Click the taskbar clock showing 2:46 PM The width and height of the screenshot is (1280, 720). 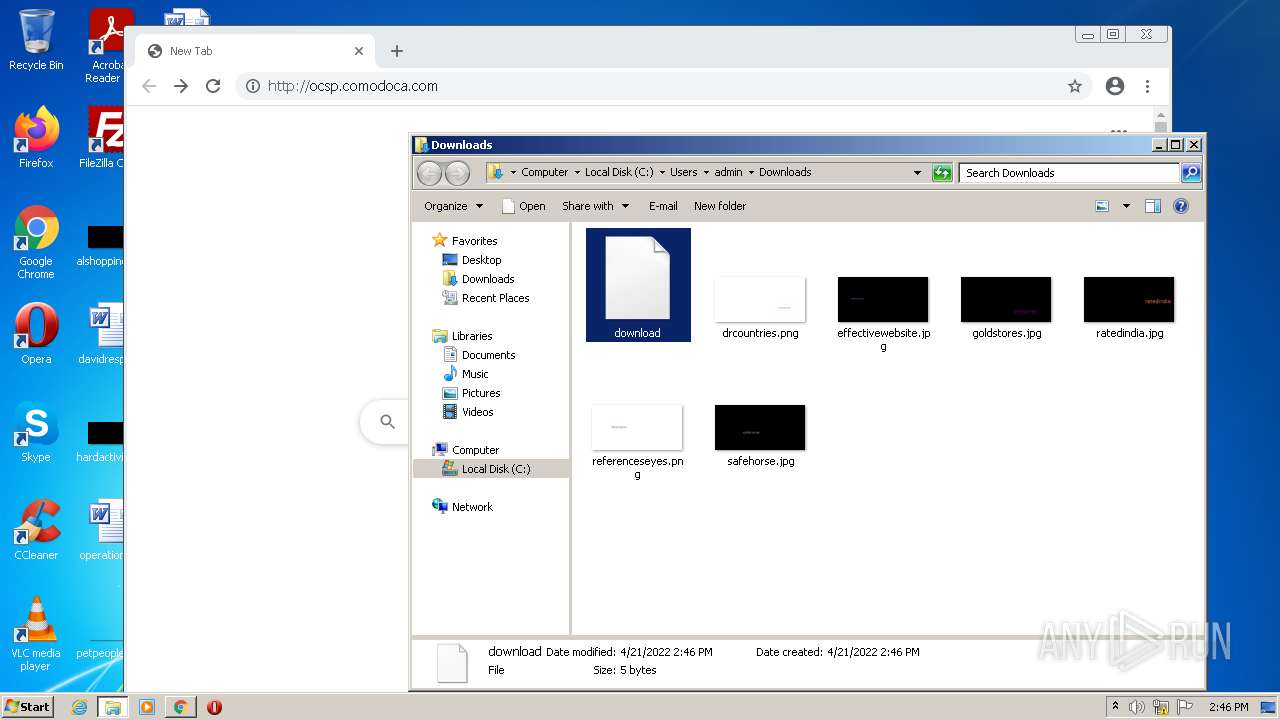[1228, 707]
